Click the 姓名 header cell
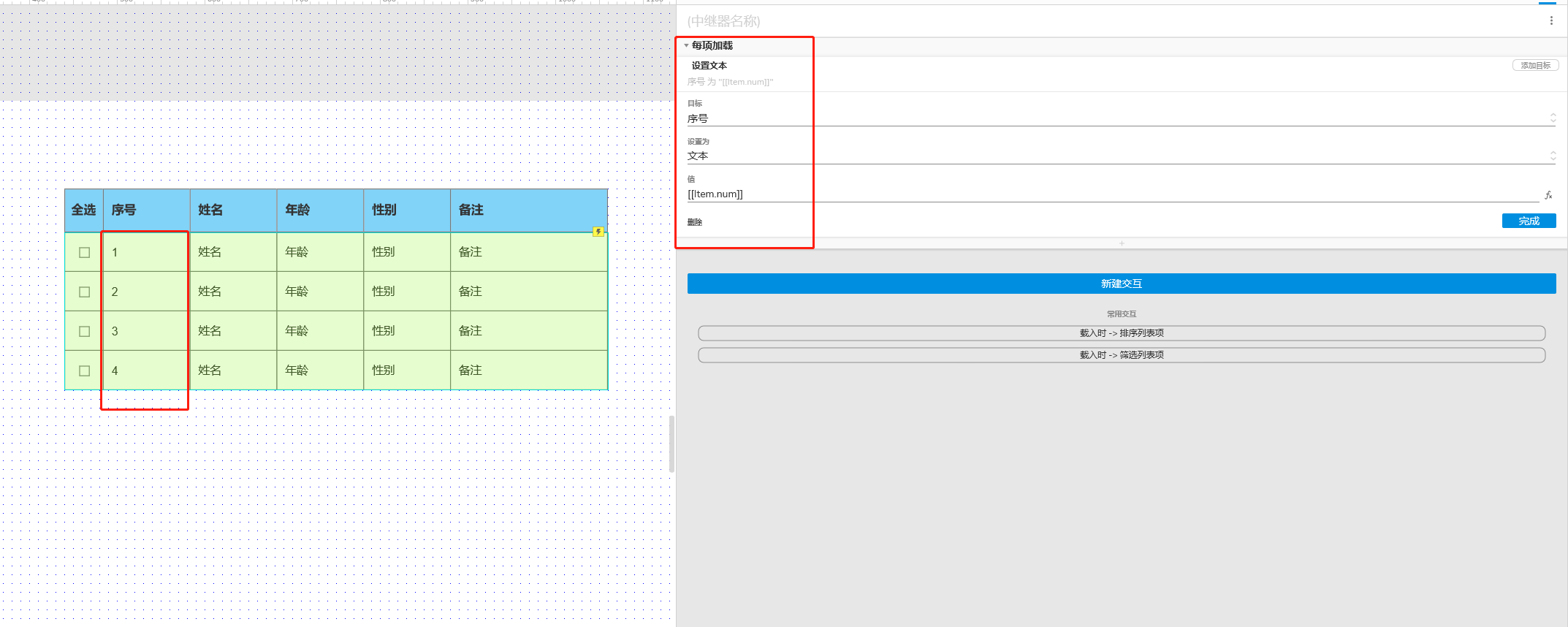Screen dimensions: 1568x627 (x=233, y=210)
